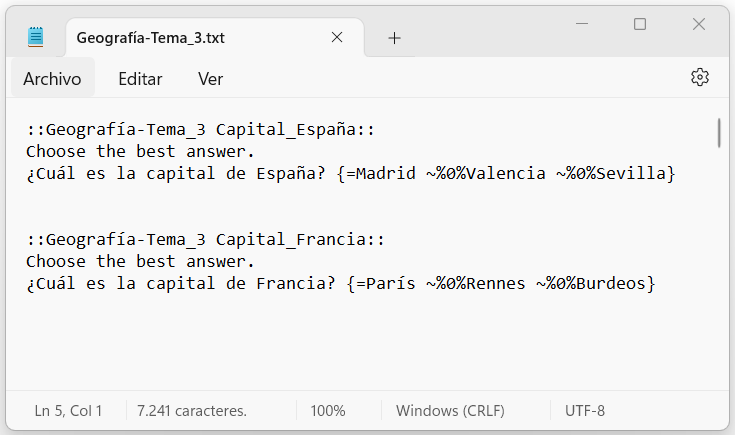Place cursor on the Madrid answer
The height and width of the screenshot is (435, 735).
click(385, 174)
